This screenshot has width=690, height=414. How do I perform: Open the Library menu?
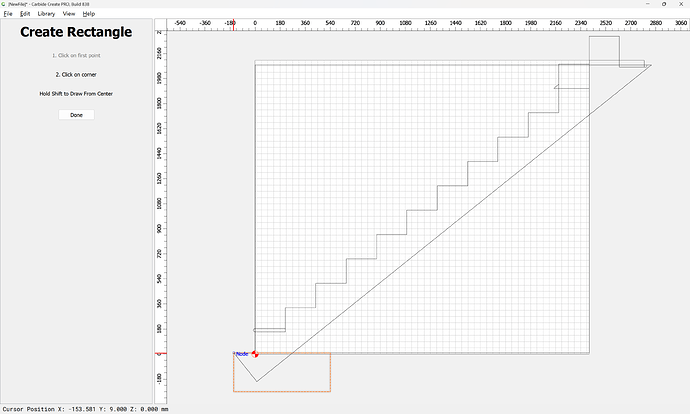tap(46, 14)
